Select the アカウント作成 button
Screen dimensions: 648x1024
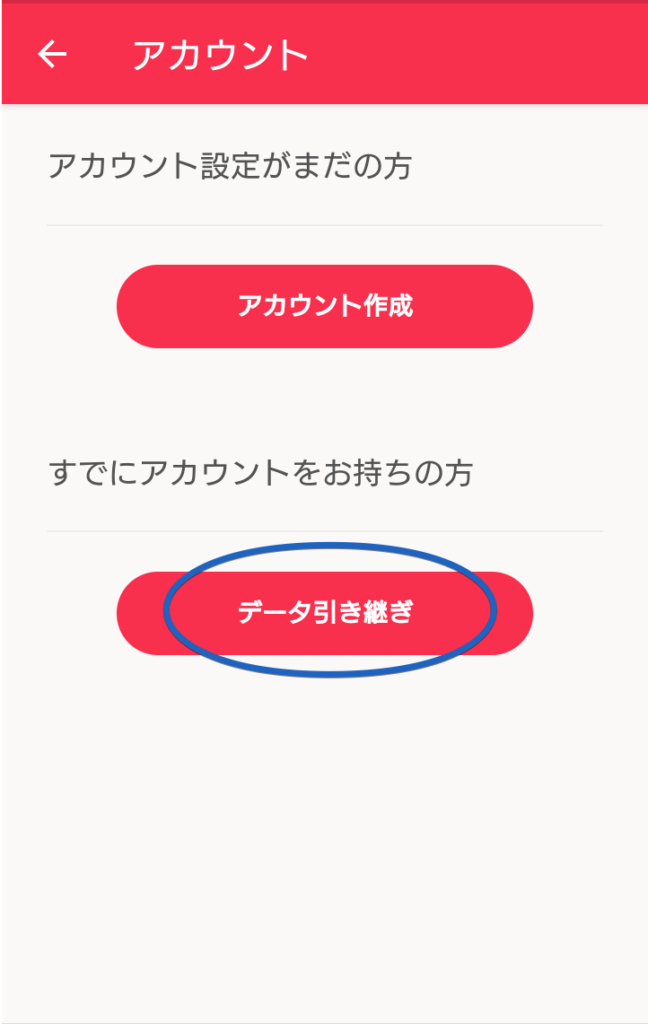[325, 306]
